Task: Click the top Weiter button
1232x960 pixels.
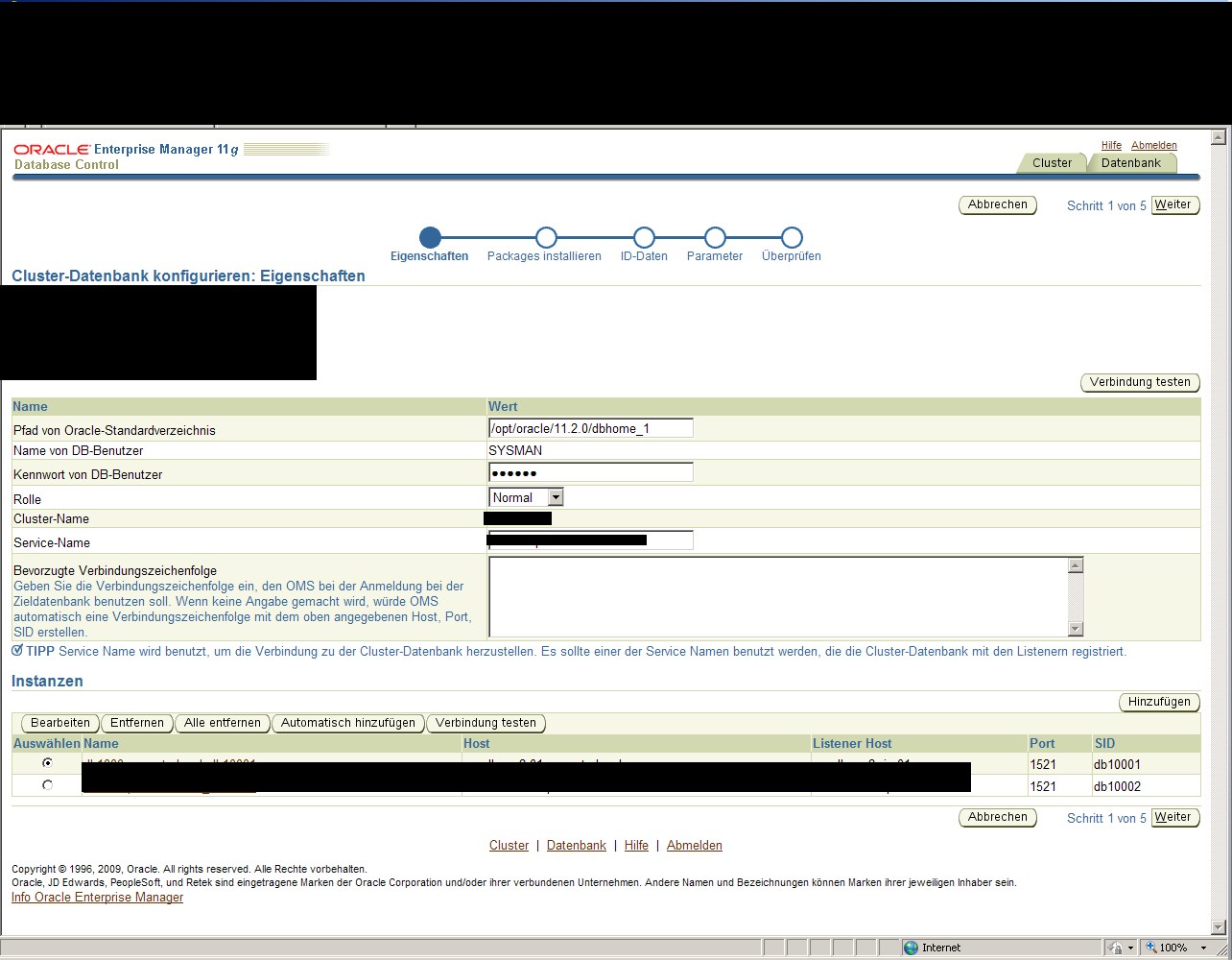Action: (1174, 205)
